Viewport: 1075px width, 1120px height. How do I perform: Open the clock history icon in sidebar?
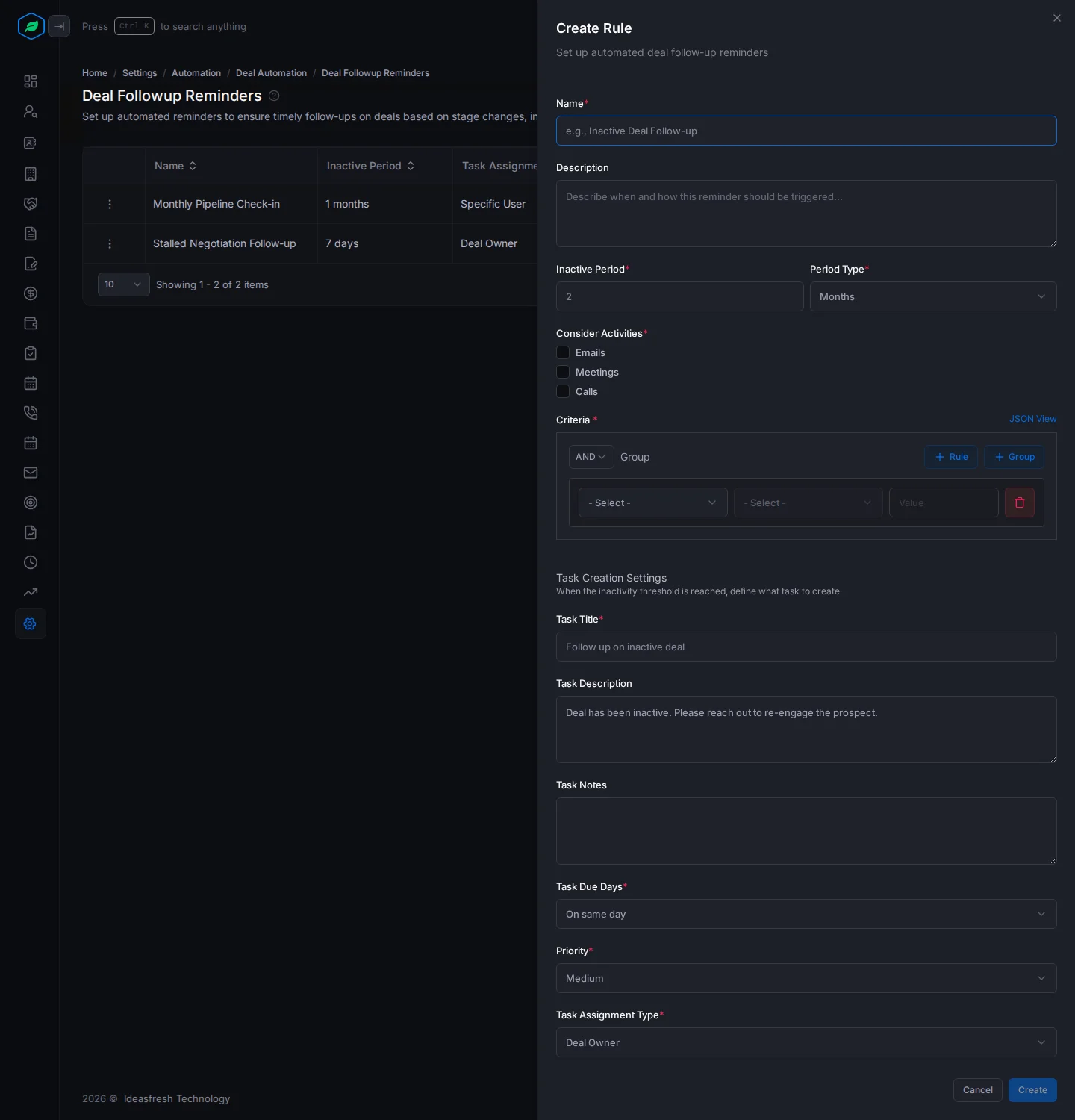31,562
